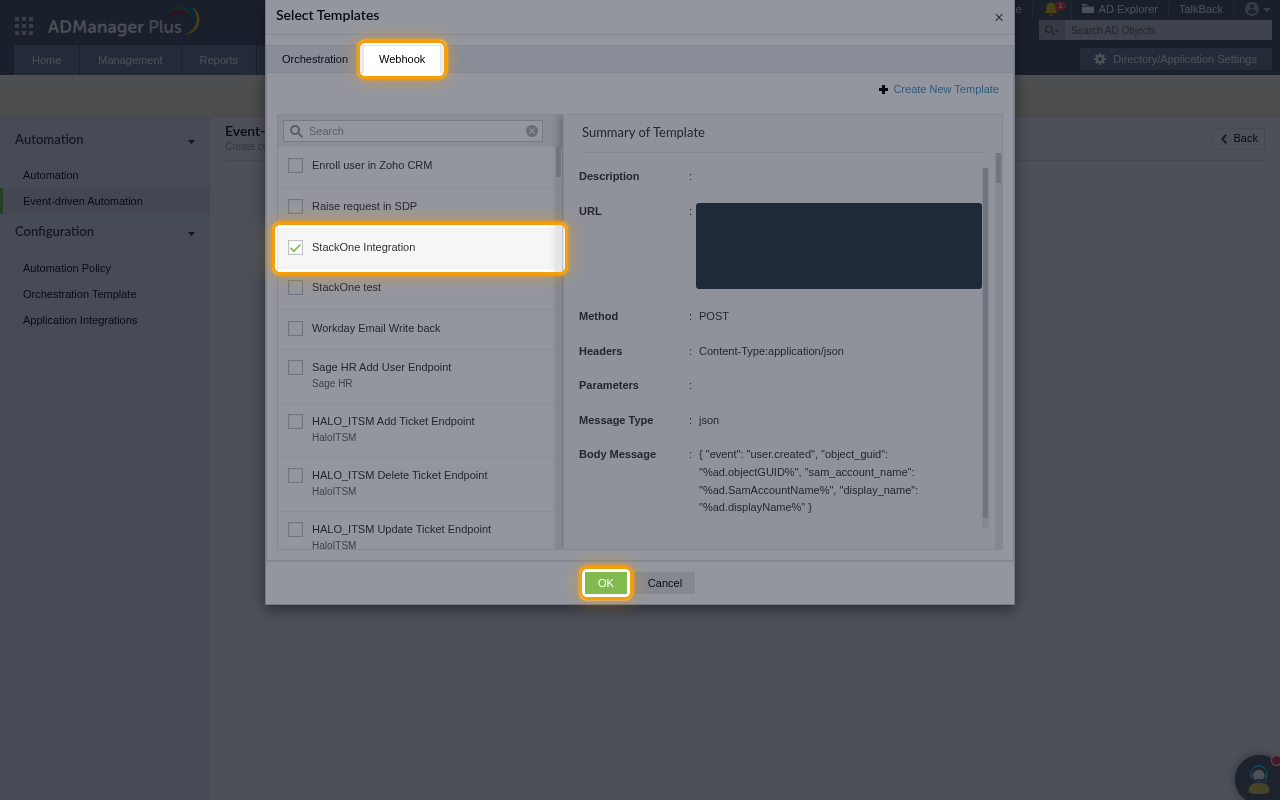Select Event-driven Automation in the sidebar

pos(104,201)
